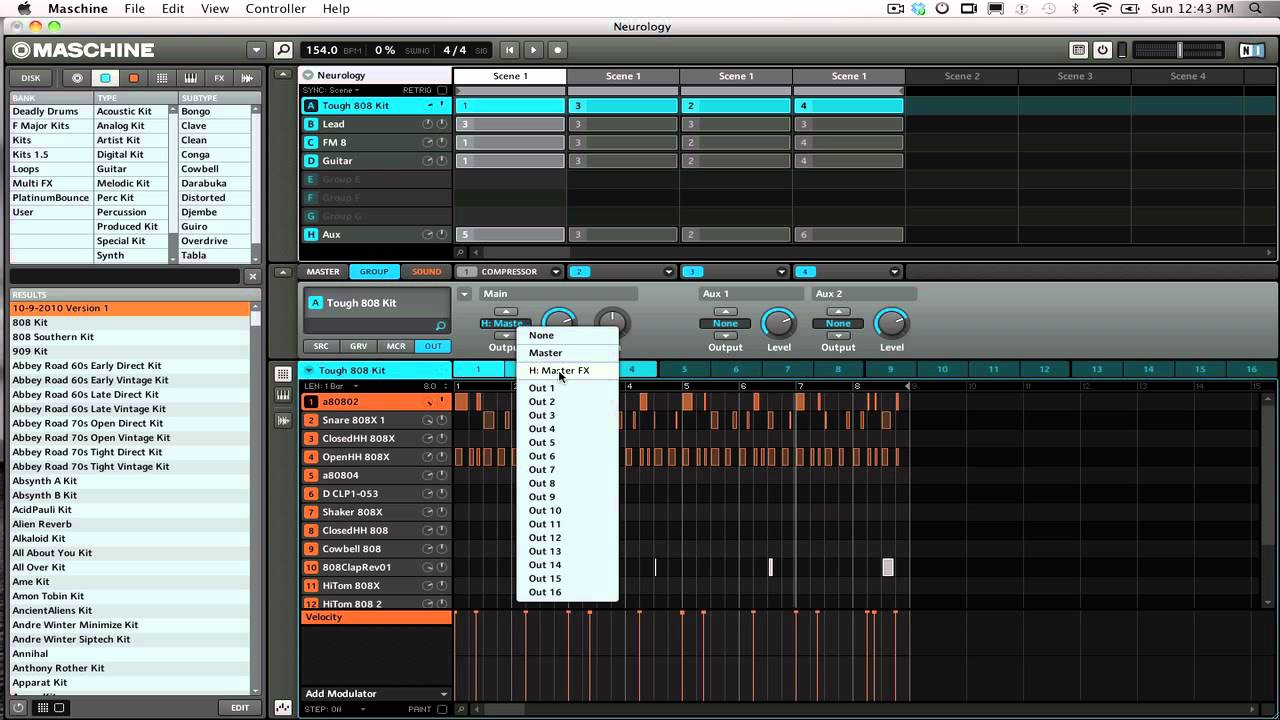Click the browser refresh/prehear circular icon

click(18, 707)
